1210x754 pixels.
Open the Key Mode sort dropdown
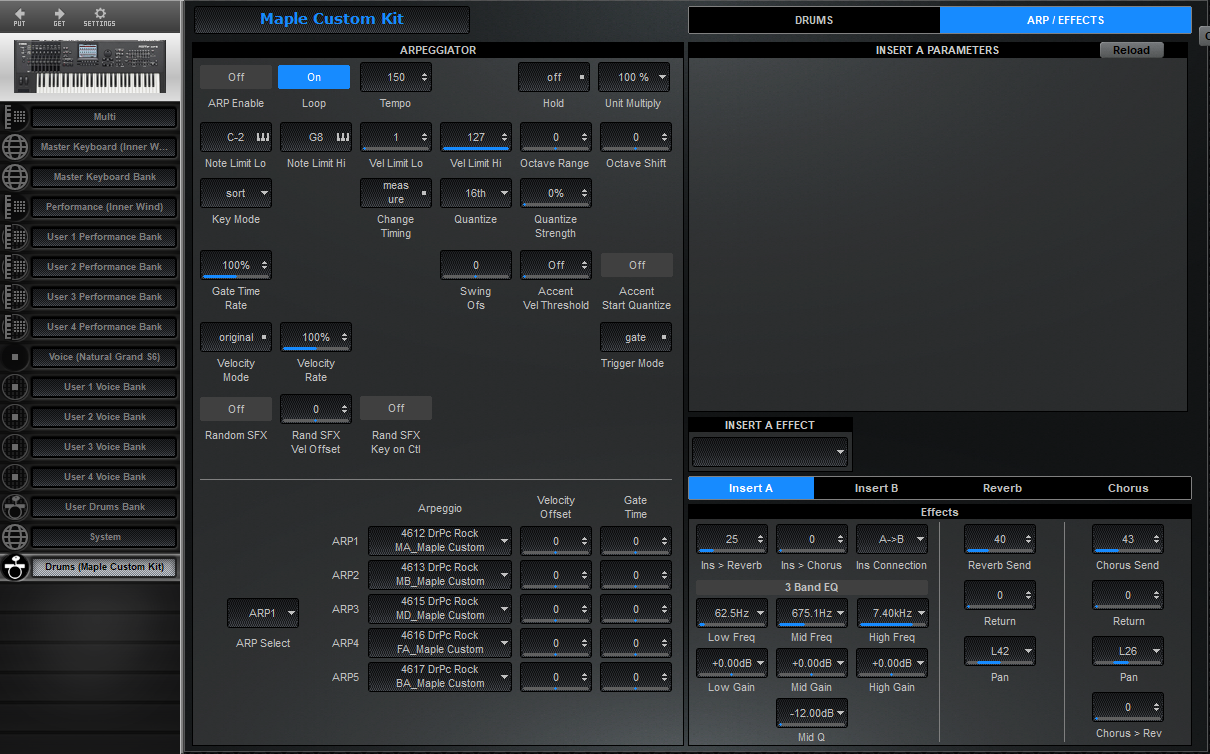[x=235, y=192]
